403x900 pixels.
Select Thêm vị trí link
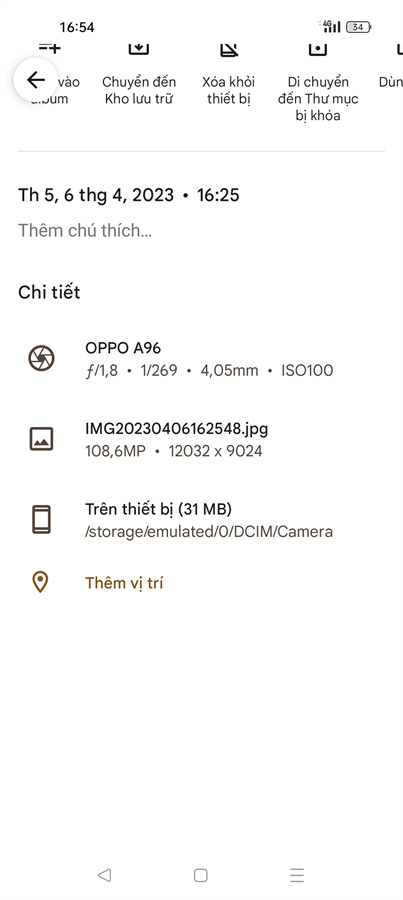[124, 583]
